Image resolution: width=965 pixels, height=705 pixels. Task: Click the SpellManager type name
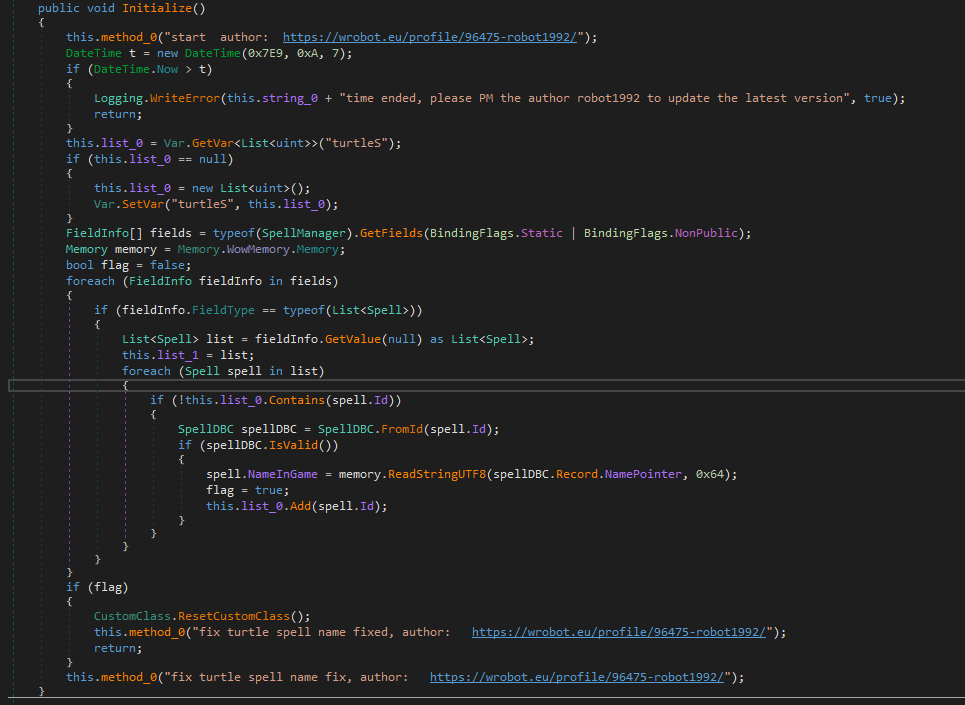[304, 233]
